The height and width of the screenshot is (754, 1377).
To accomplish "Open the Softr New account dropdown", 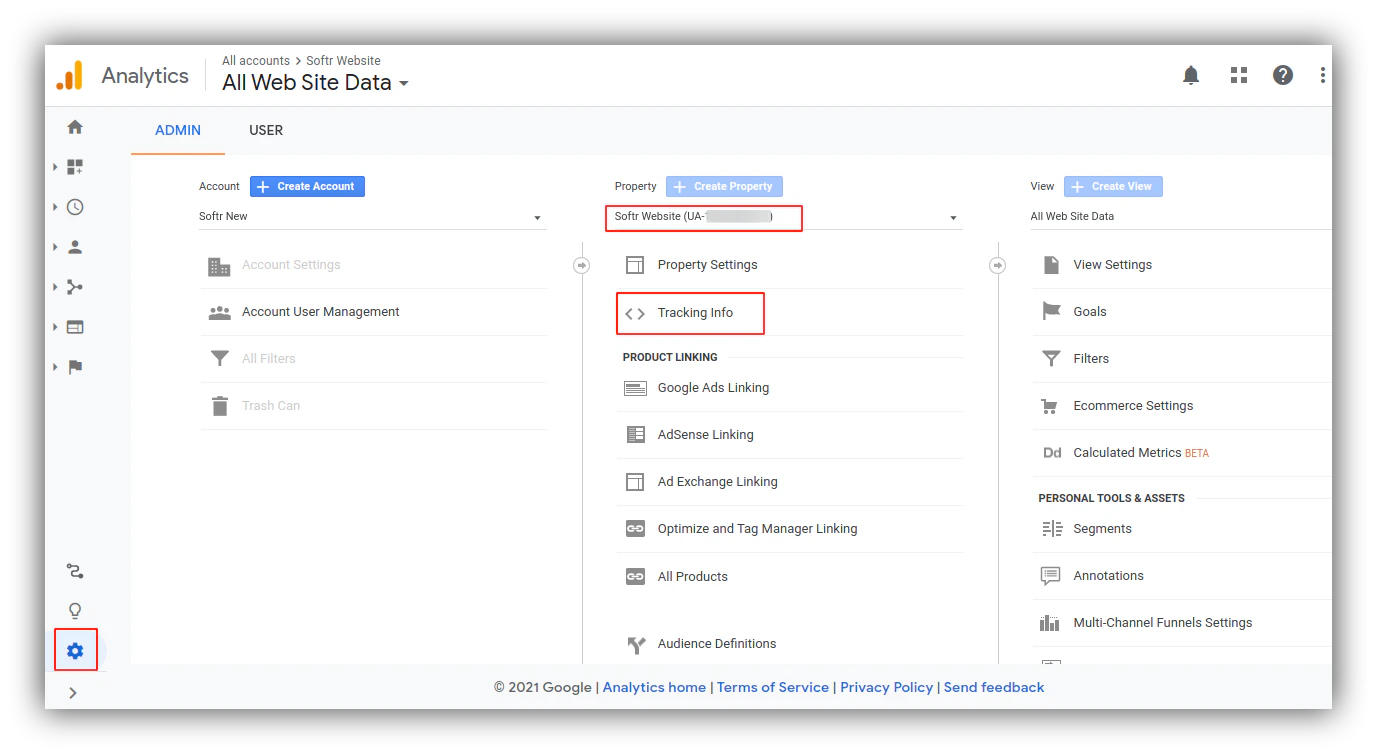I will point(373,217).
